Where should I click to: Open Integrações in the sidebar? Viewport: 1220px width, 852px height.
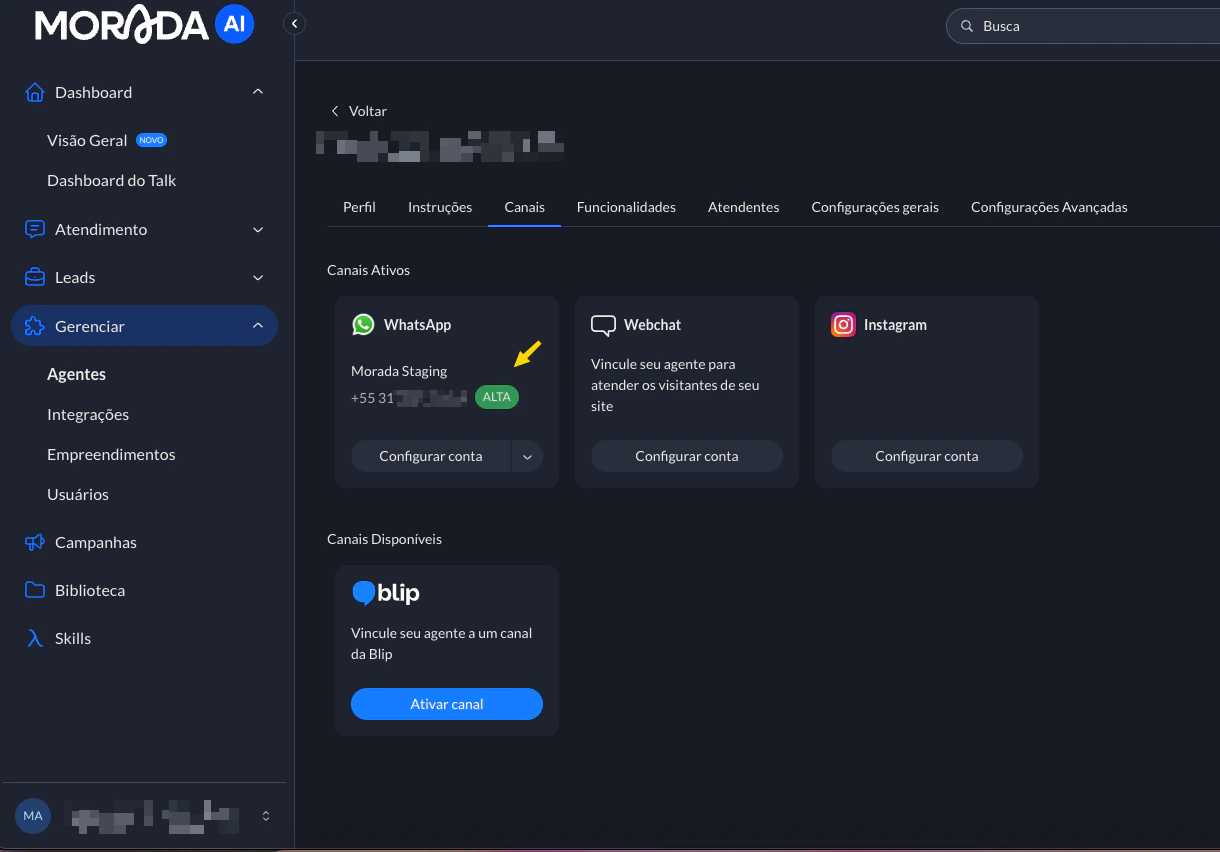[88, 414]
